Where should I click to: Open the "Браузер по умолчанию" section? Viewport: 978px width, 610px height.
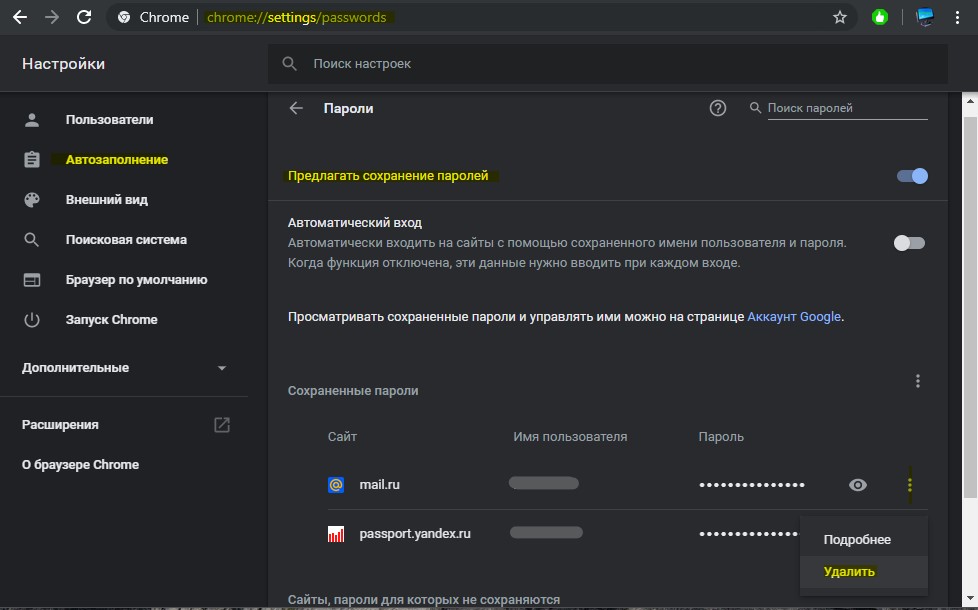point(137,279)
